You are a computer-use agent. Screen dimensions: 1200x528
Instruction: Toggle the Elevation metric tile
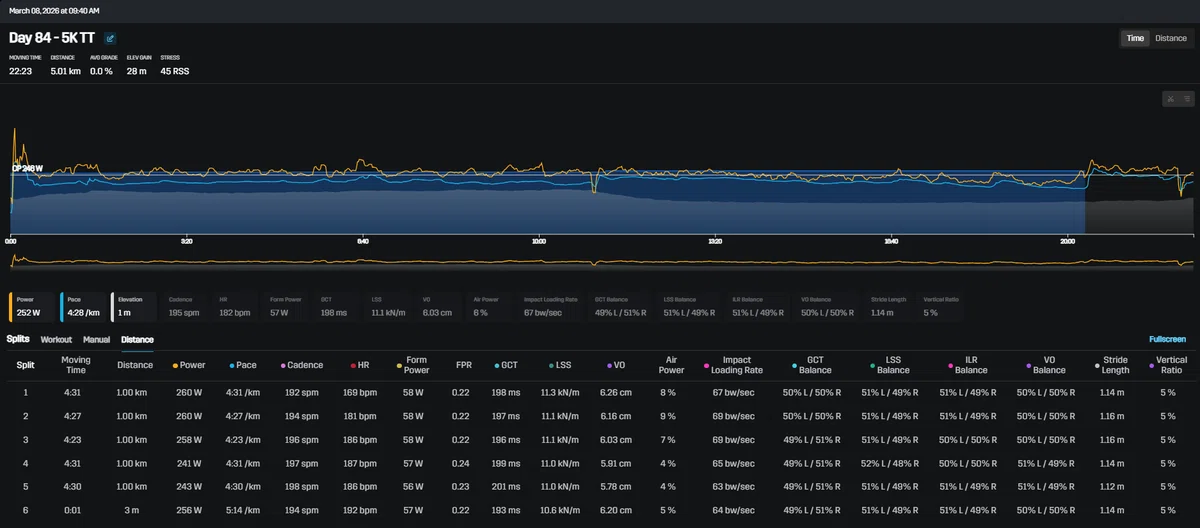click(134, 307)
